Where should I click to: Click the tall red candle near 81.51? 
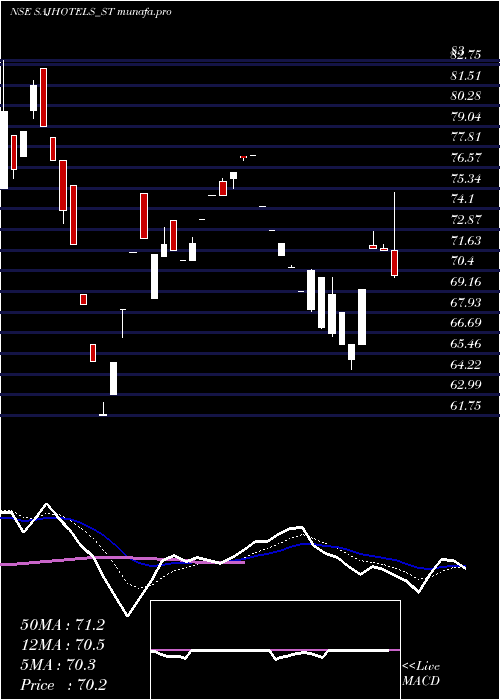(43, 97)
